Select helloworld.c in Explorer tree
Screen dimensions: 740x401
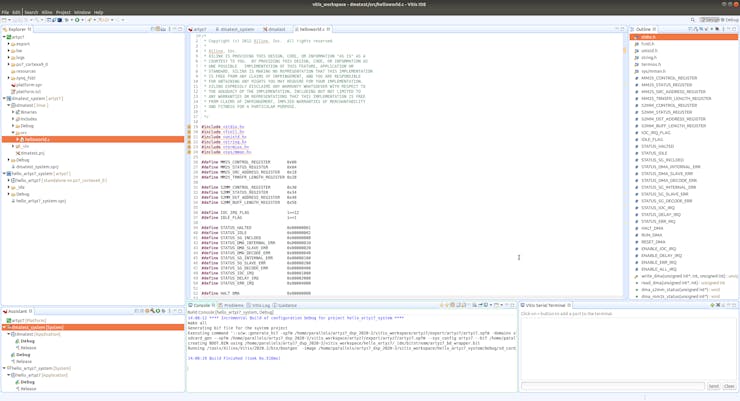[37, 140]
